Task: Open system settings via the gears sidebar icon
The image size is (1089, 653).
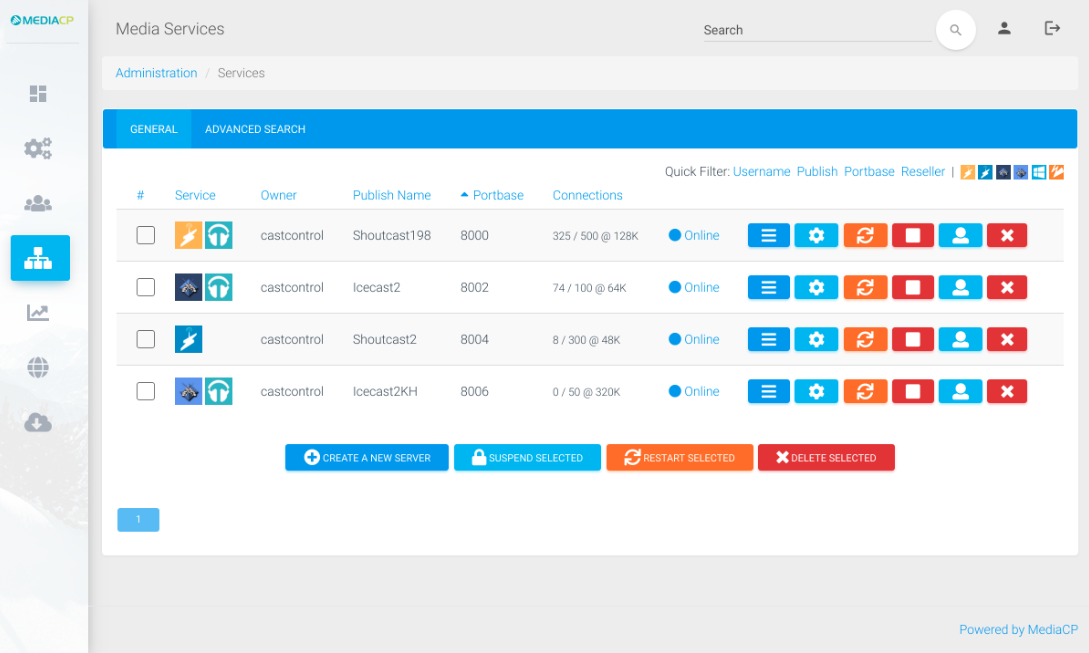Action: 38,148
